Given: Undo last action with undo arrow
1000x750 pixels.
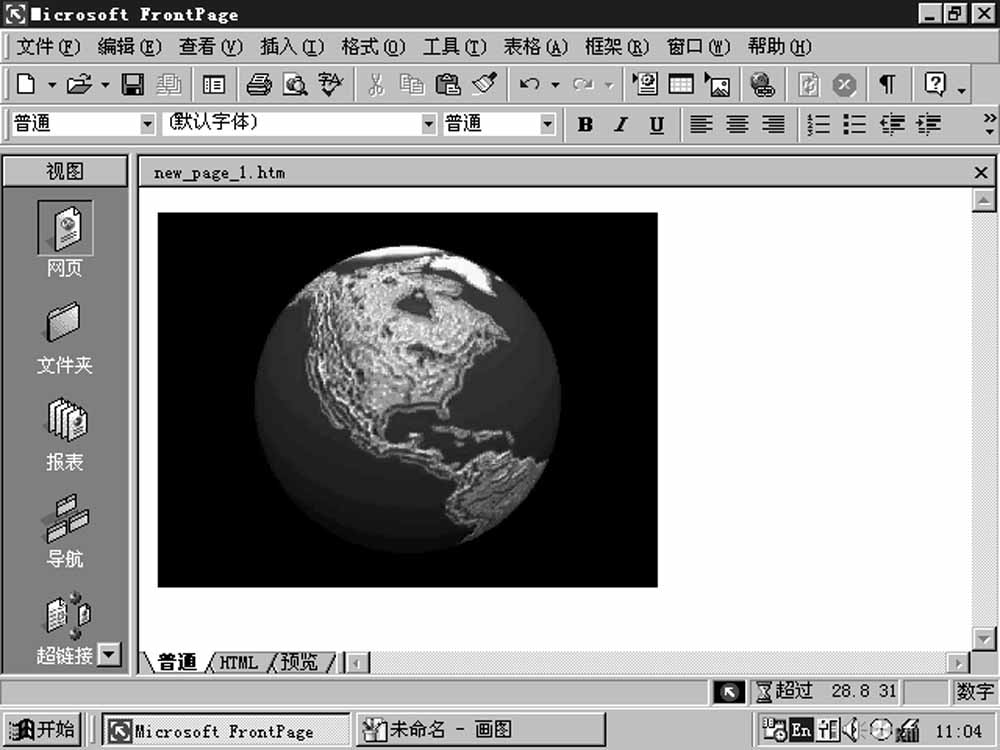Looking at the screenshot, I should (x=529, y=84).
